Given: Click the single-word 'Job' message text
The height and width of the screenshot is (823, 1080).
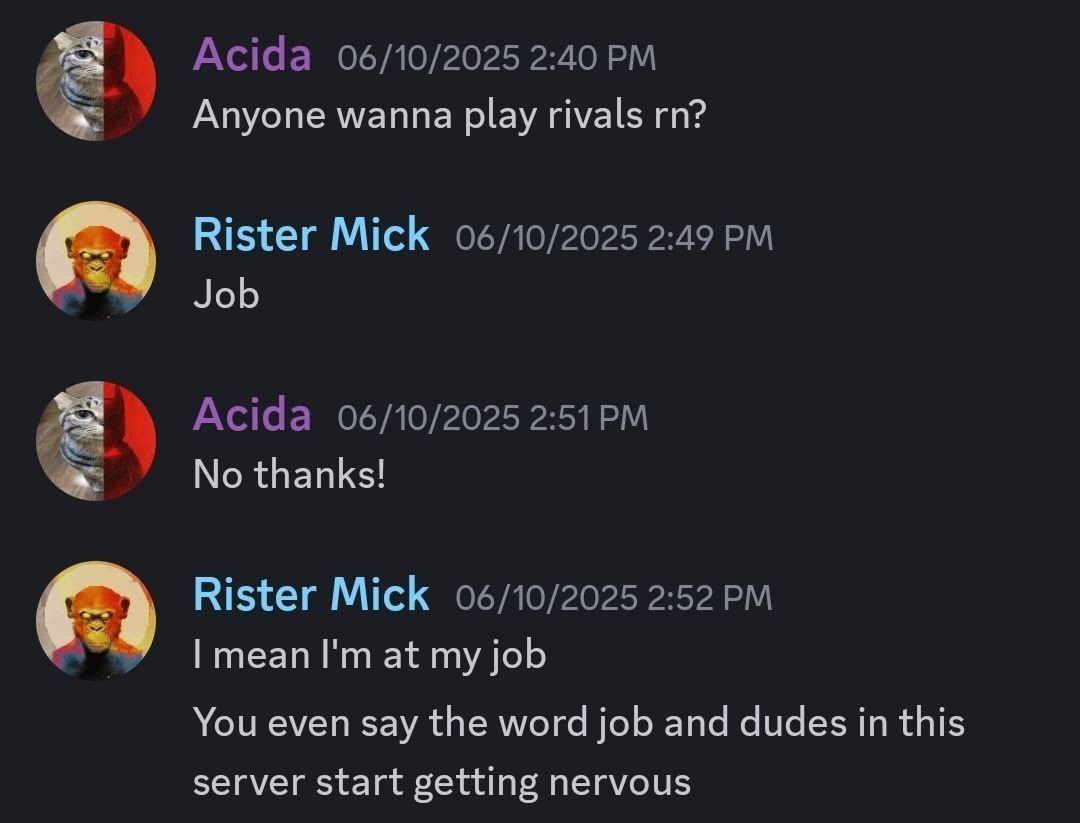Looking at the screenshot, I should [x=226, y=295].
